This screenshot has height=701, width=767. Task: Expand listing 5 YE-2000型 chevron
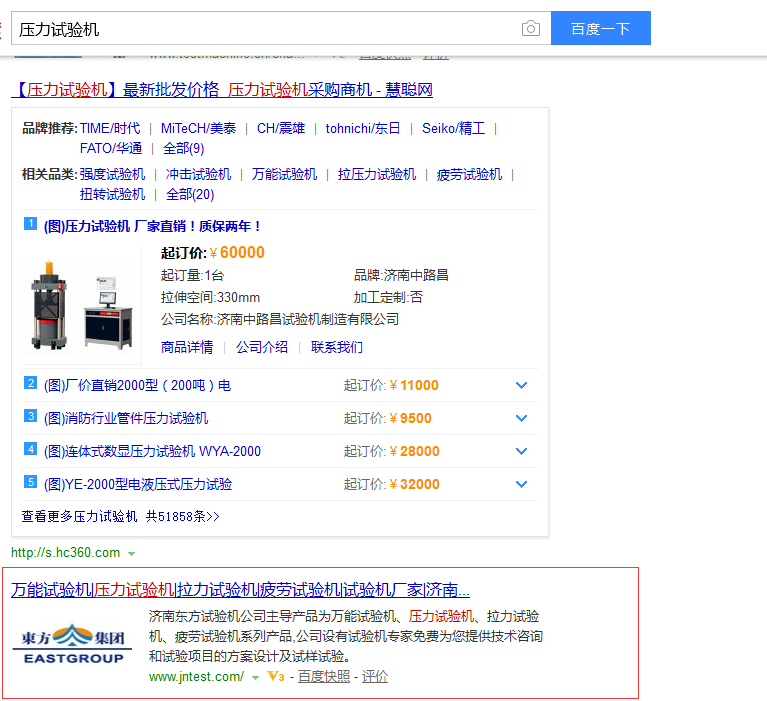coord(521,484)
